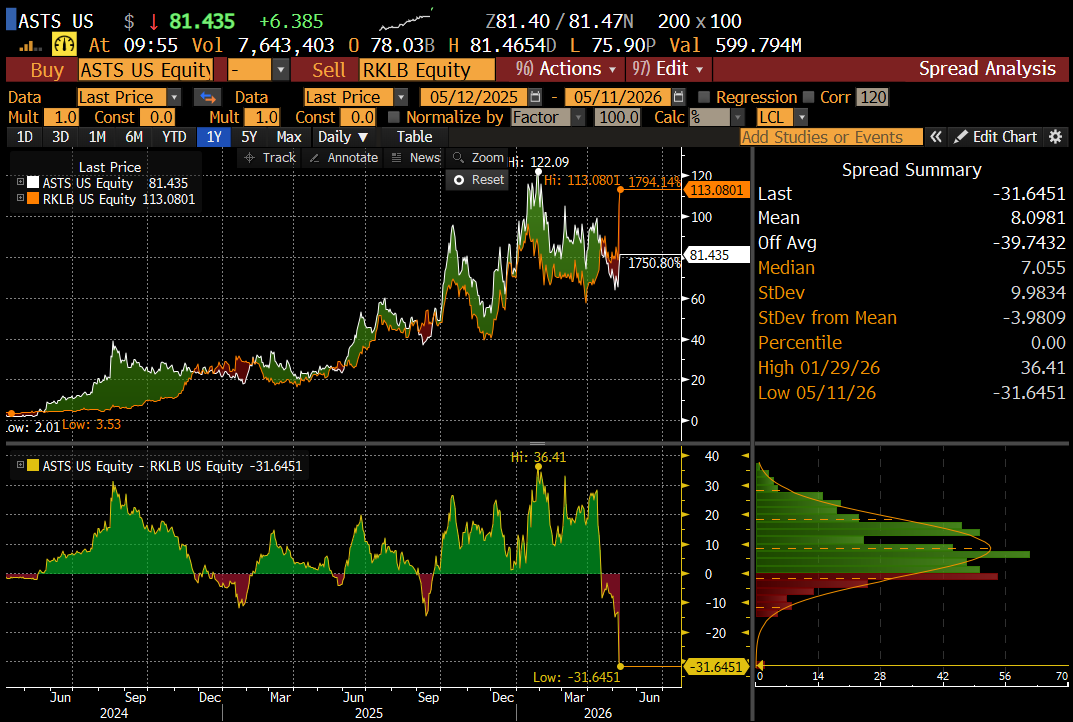Open the Actions menu
The height and width of the screenshot is (722, 1073).
566,69
